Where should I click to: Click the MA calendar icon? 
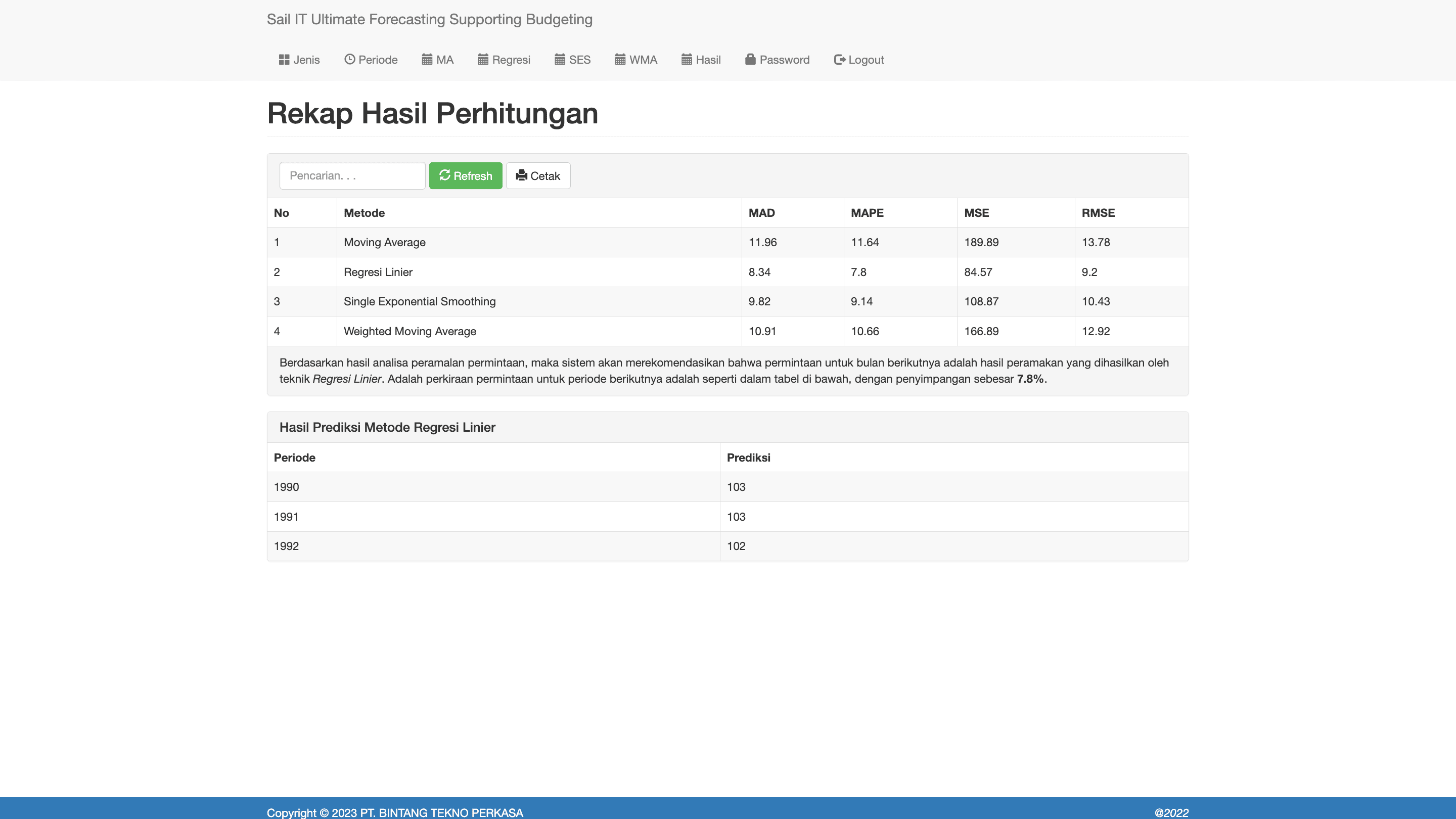427,59
